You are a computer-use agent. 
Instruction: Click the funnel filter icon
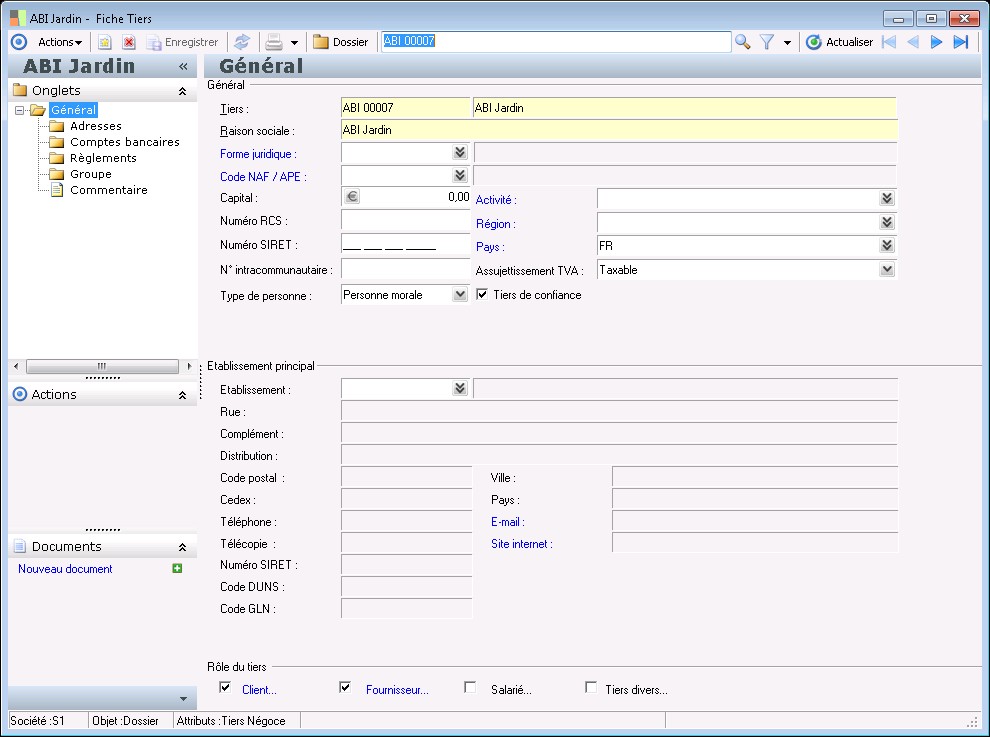(767, 42)
